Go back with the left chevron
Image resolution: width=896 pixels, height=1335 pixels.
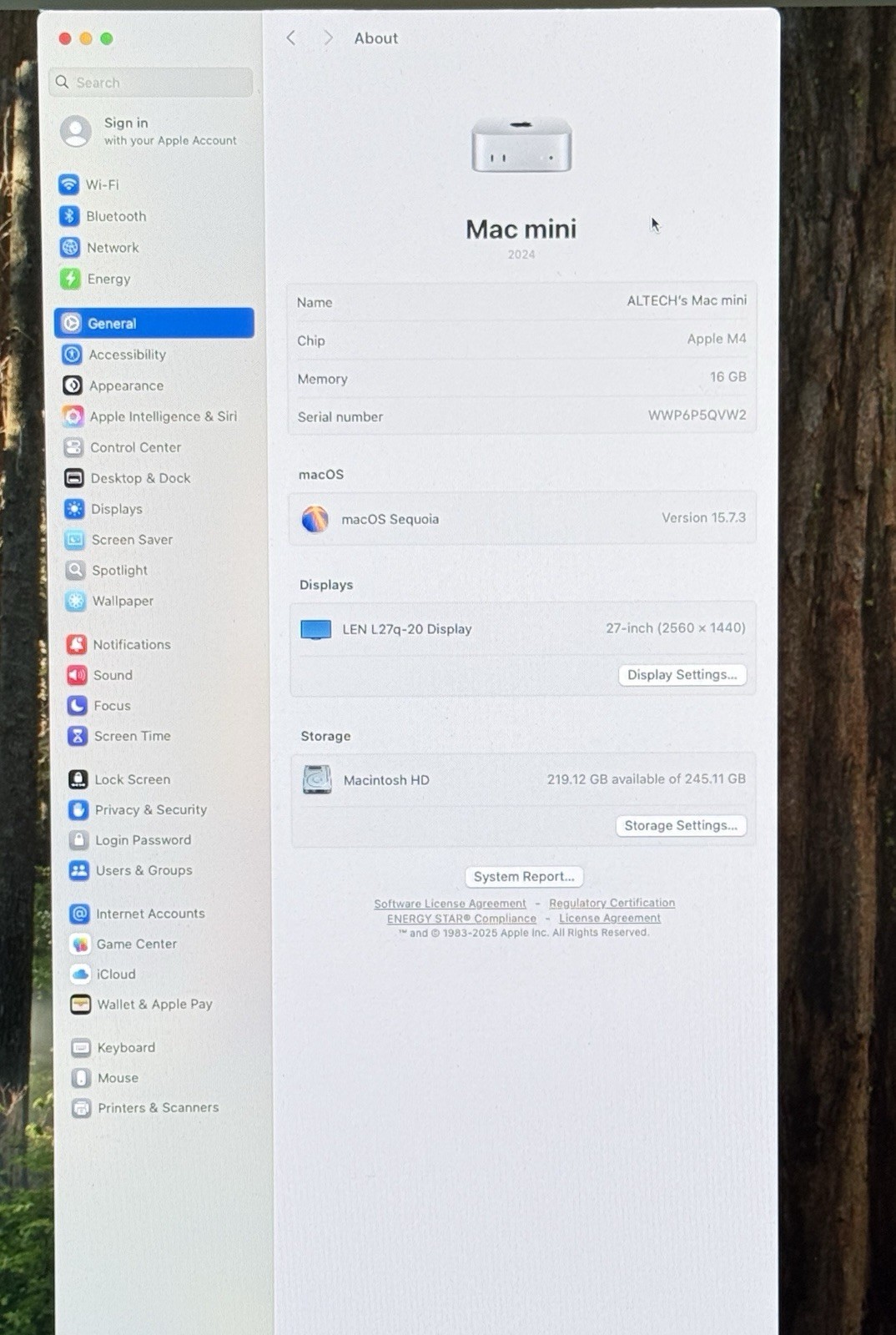point(291,38)
